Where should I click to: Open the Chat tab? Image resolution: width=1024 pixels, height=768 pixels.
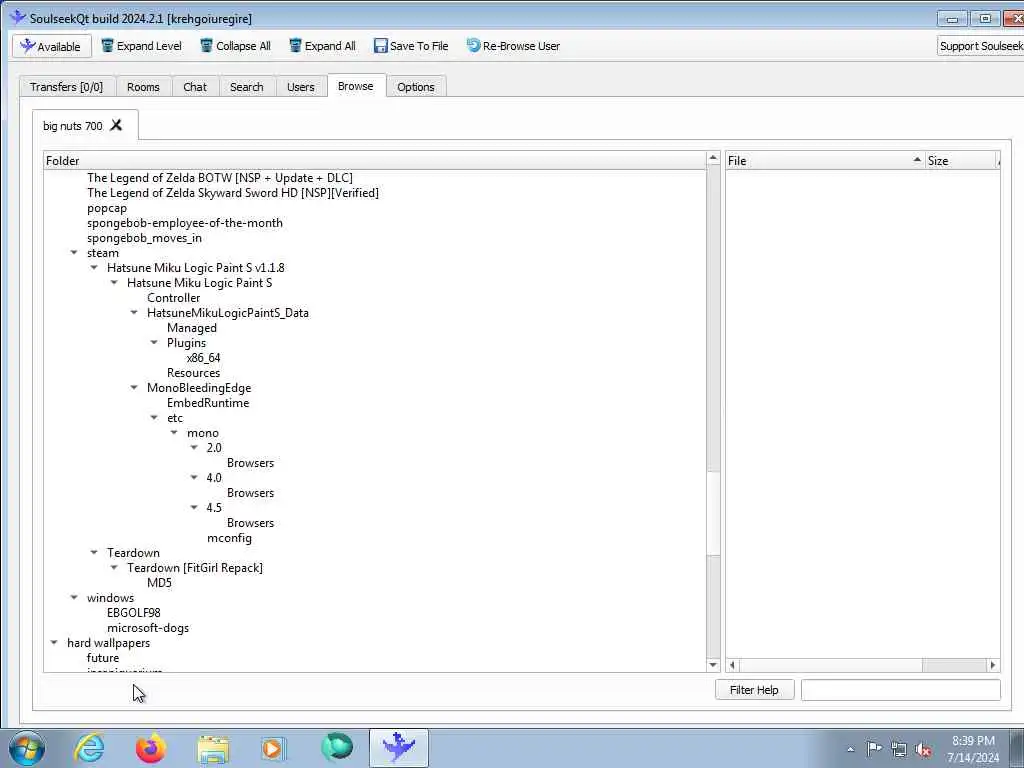click(x=195, y=87)
